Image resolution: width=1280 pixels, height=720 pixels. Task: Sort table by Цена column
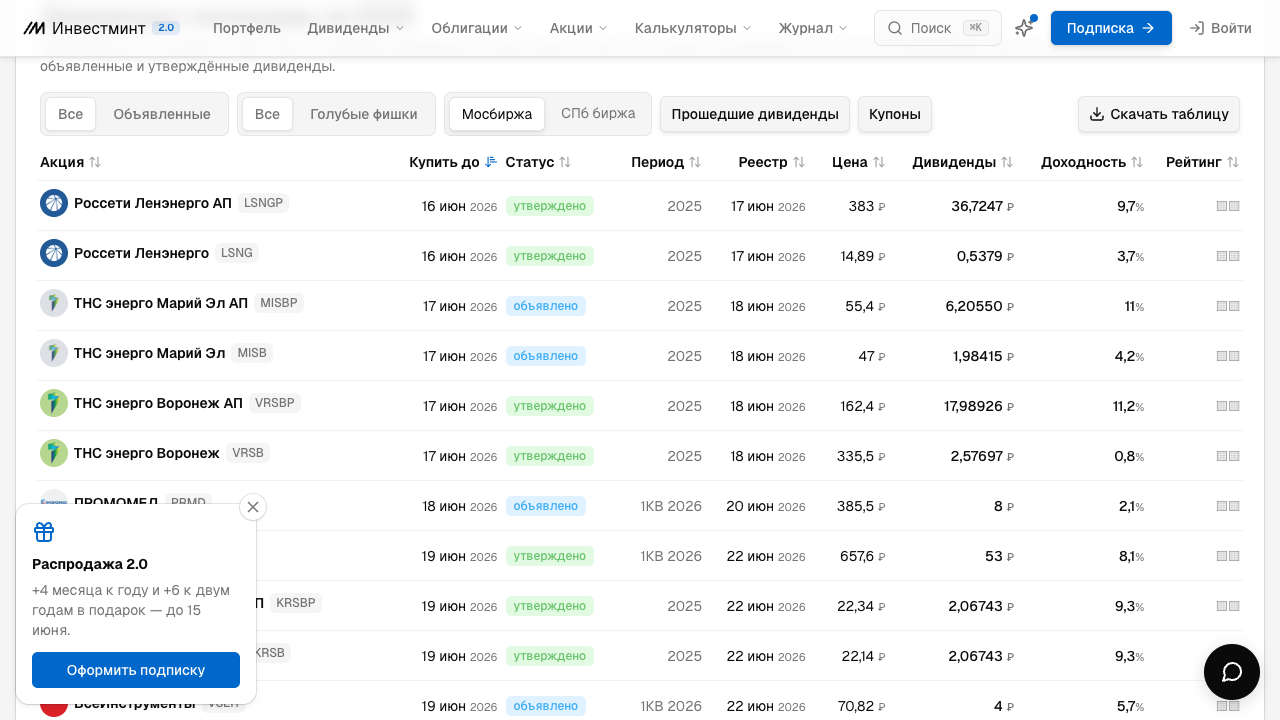click(x=859, y=162)
